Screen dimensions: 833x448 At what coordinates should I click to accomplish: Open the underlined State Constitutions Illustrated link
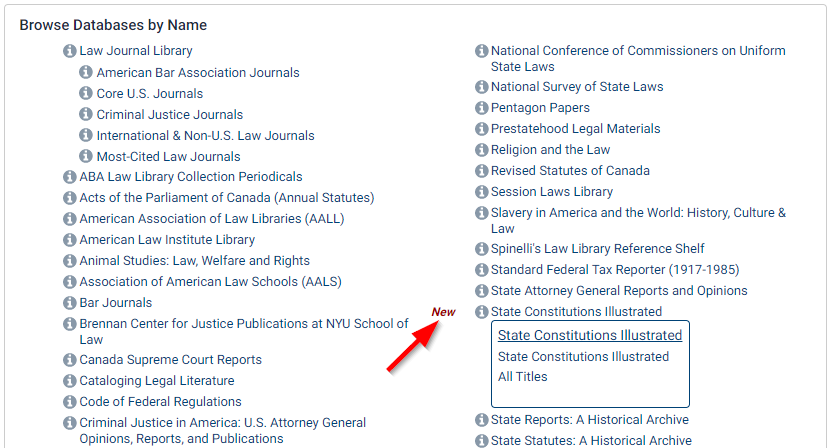pyautogui.click(x=590, y=335)
